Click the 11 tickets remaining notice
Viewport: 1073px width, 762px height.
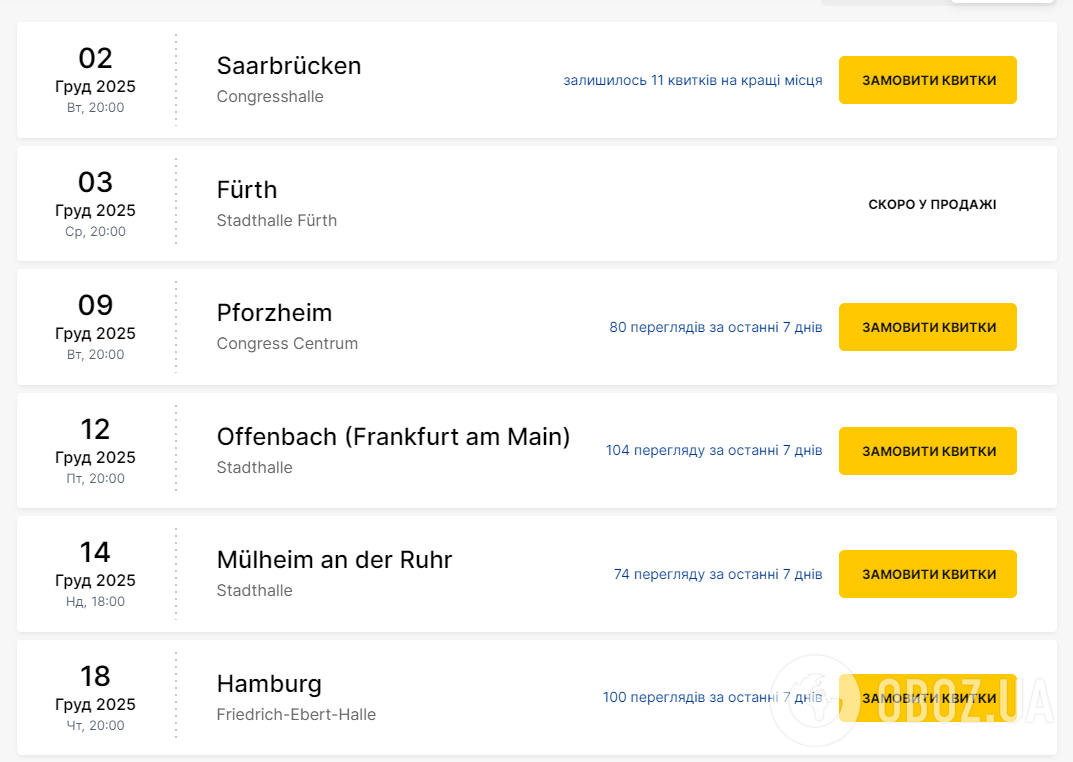pos(692,80)
